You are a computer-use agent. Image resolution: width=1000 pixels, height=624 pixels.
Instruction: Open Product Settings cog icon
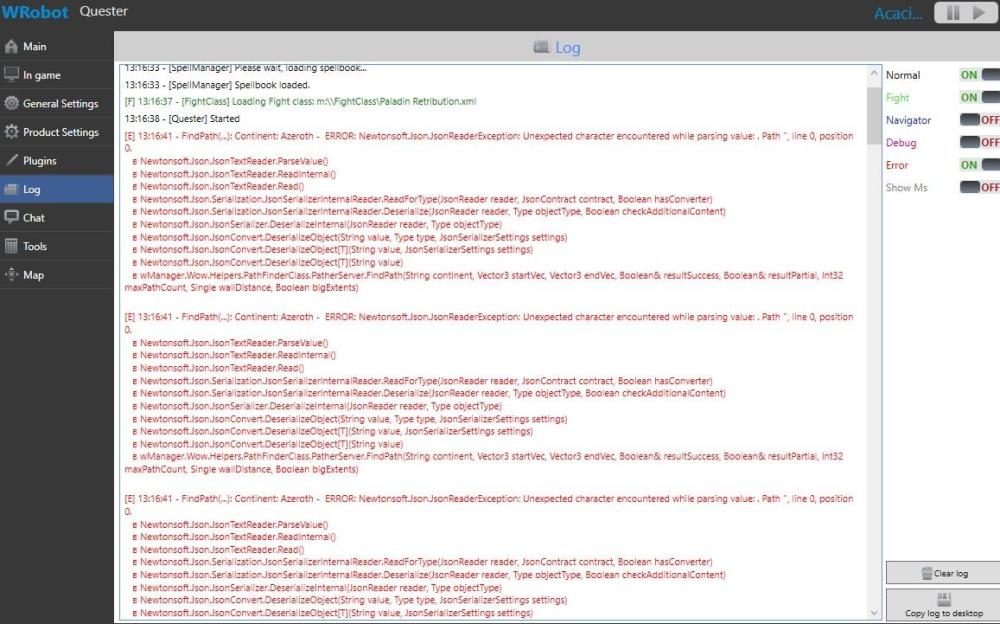point(11,131)
